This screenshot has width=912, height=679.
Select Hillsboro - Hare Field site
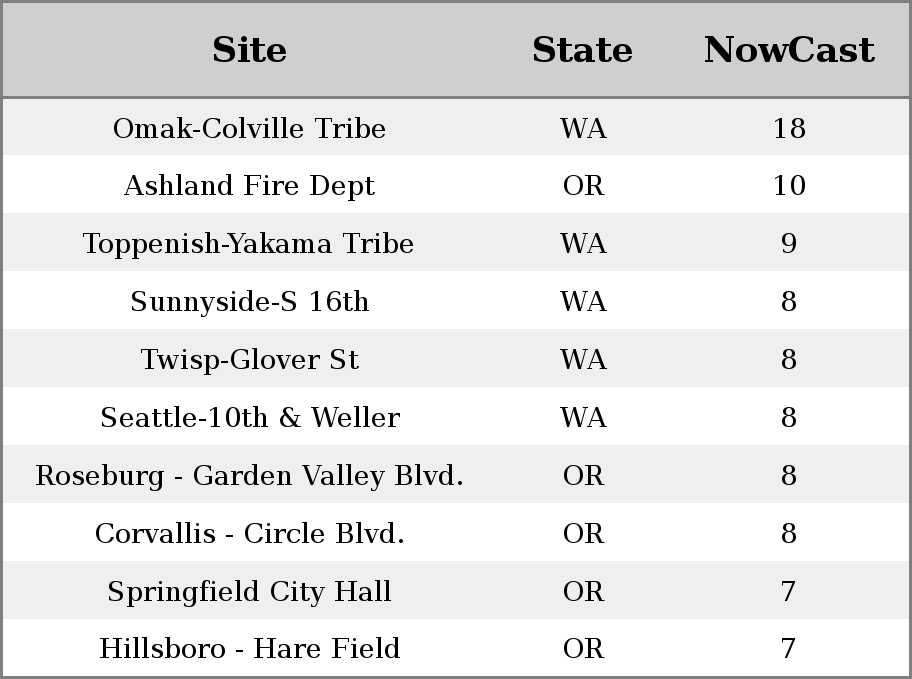tap(250, 648)
